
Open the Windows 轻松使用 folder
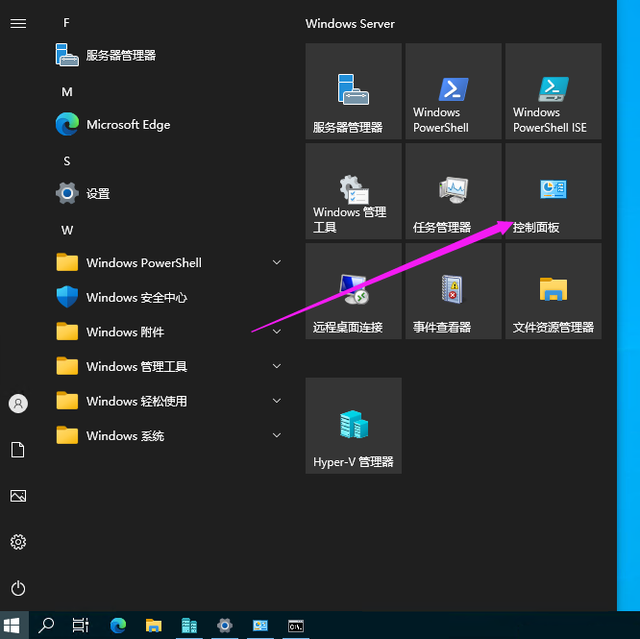click(x=169, y=401)
